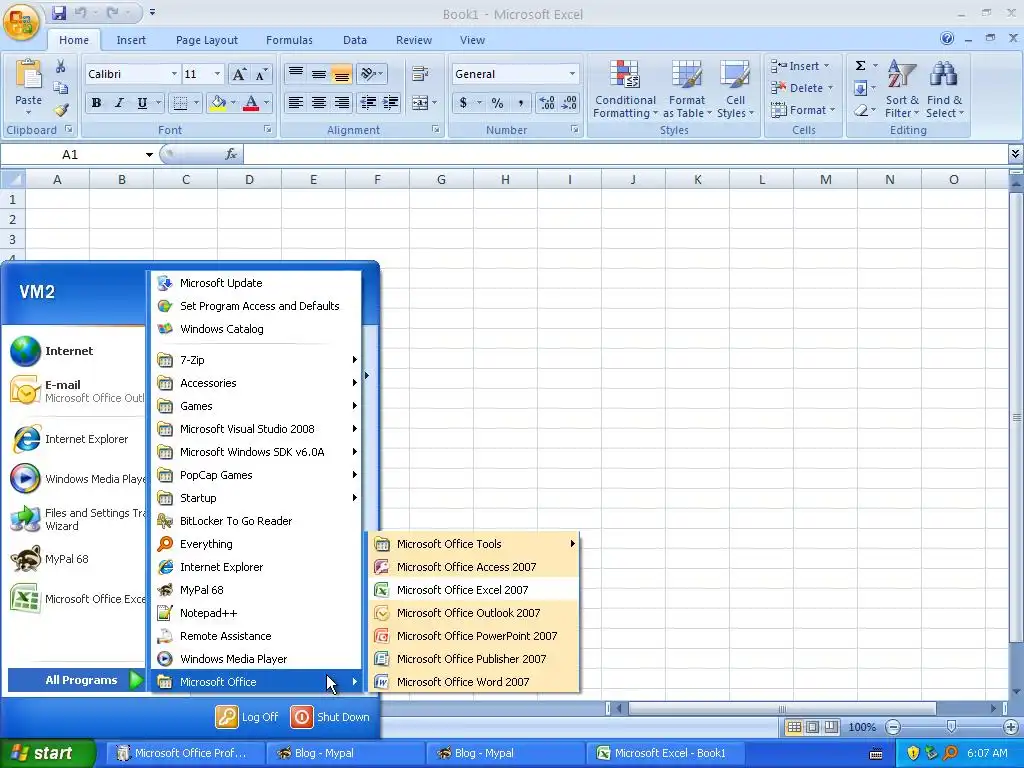This screenshot has width=1024, height=768.
Task: Apply yellow Fill Color bucket
Action: (217, 103)
